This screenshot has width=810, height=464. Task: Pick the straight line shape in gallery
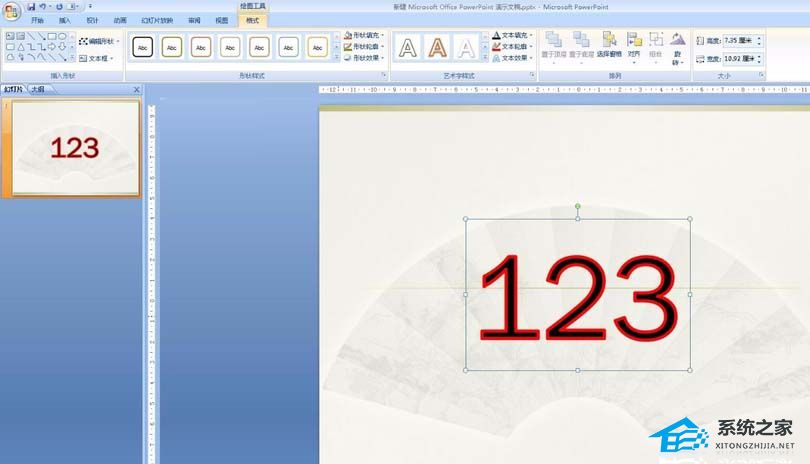(32, 36)
